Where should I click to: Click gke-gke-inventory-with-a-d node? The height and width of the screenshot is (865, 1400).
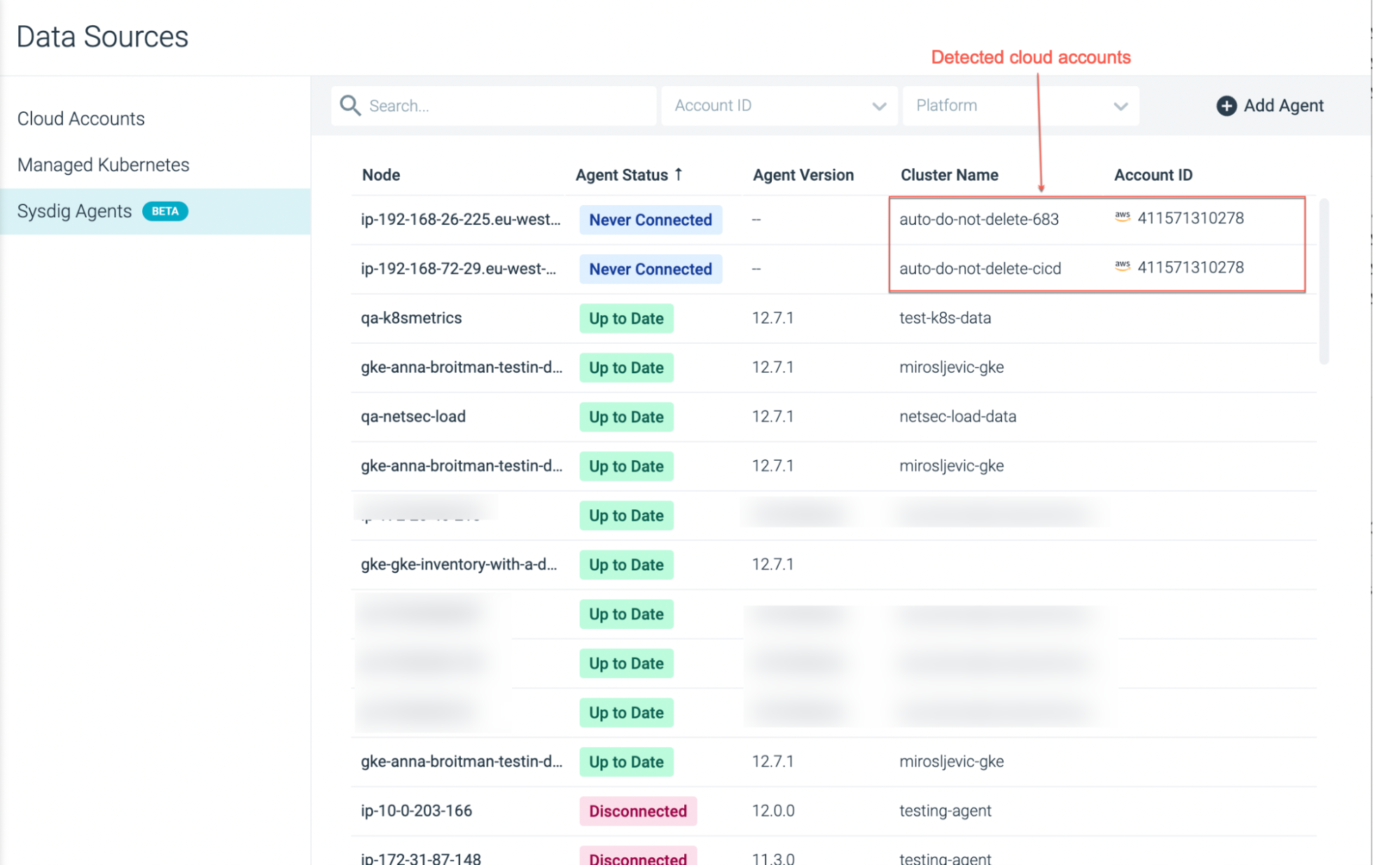click(x=459, y=565)
